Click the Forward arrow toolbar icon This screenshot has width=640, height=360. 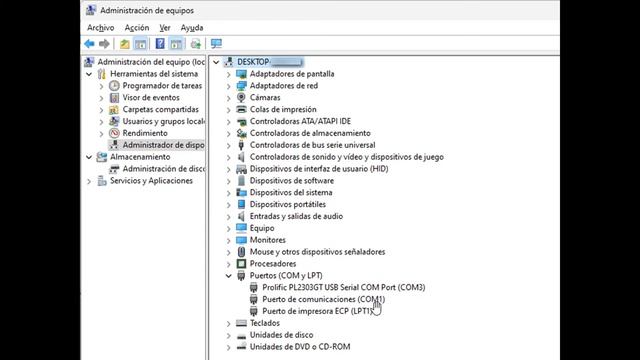click(x=104, y=44)
